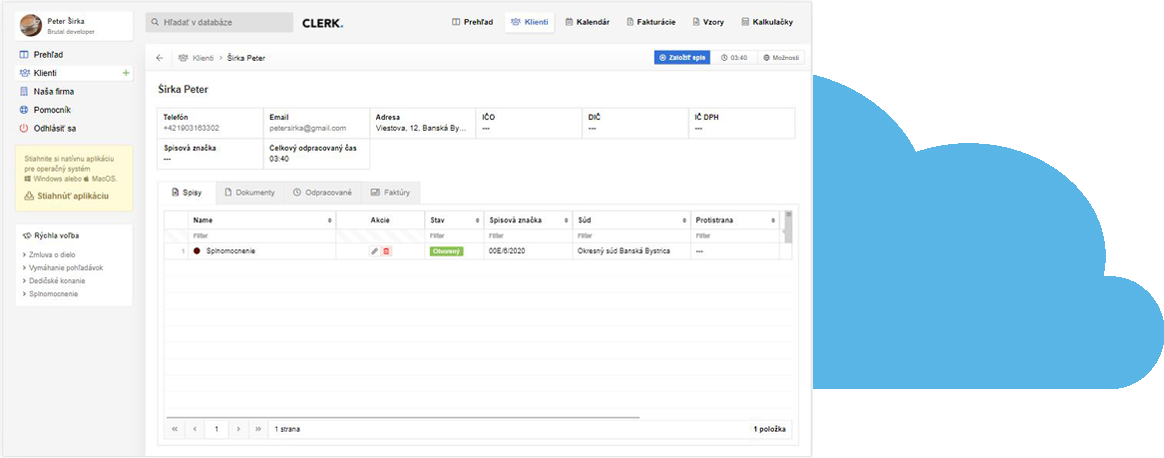The height and width of the screenshot is (458, 1164).
Task: Open Kalendár in the top navigation
Action: (x=587, y=21)
